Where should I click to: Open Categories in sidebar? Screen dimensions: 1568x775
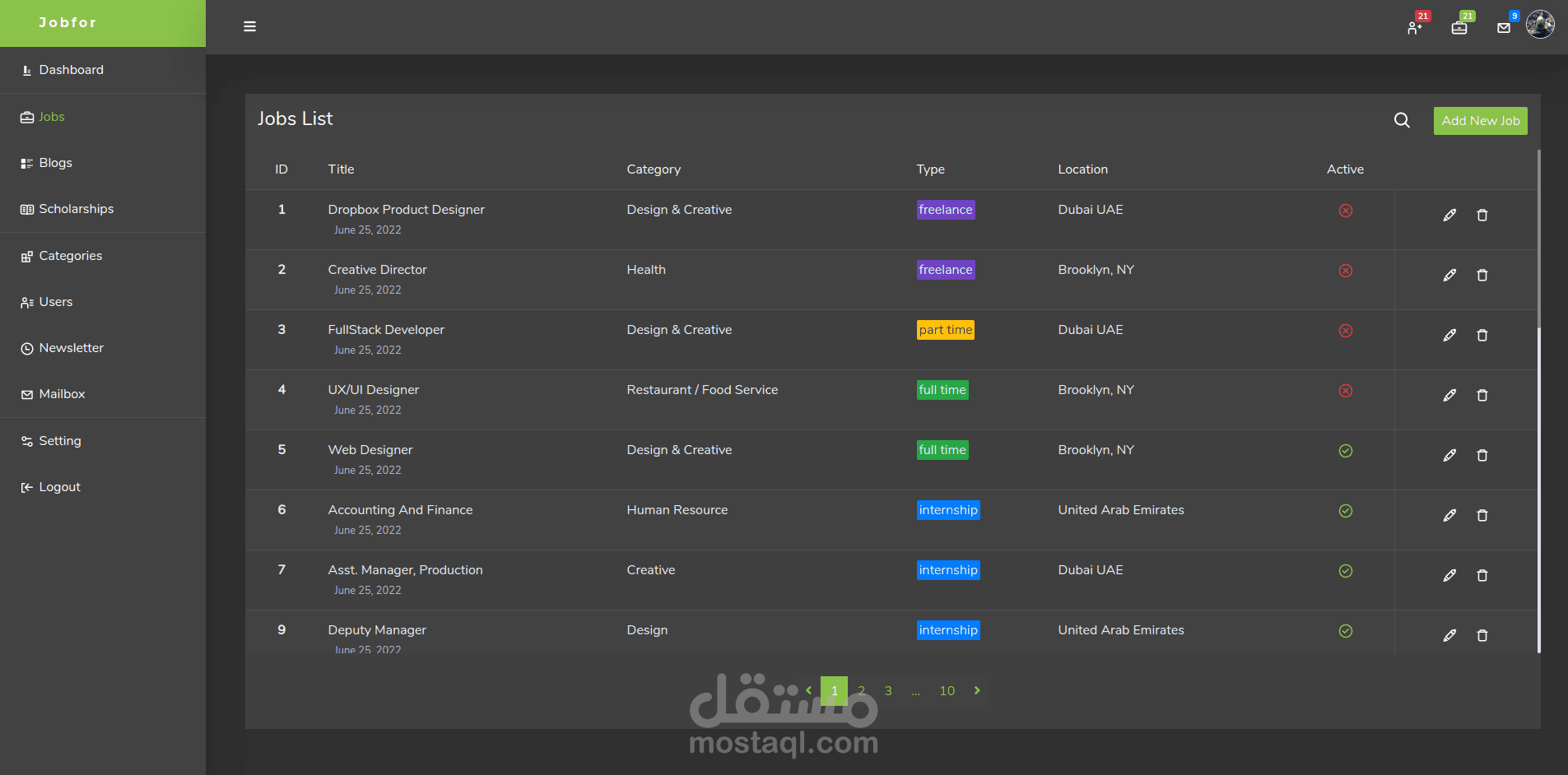[103, 256]
